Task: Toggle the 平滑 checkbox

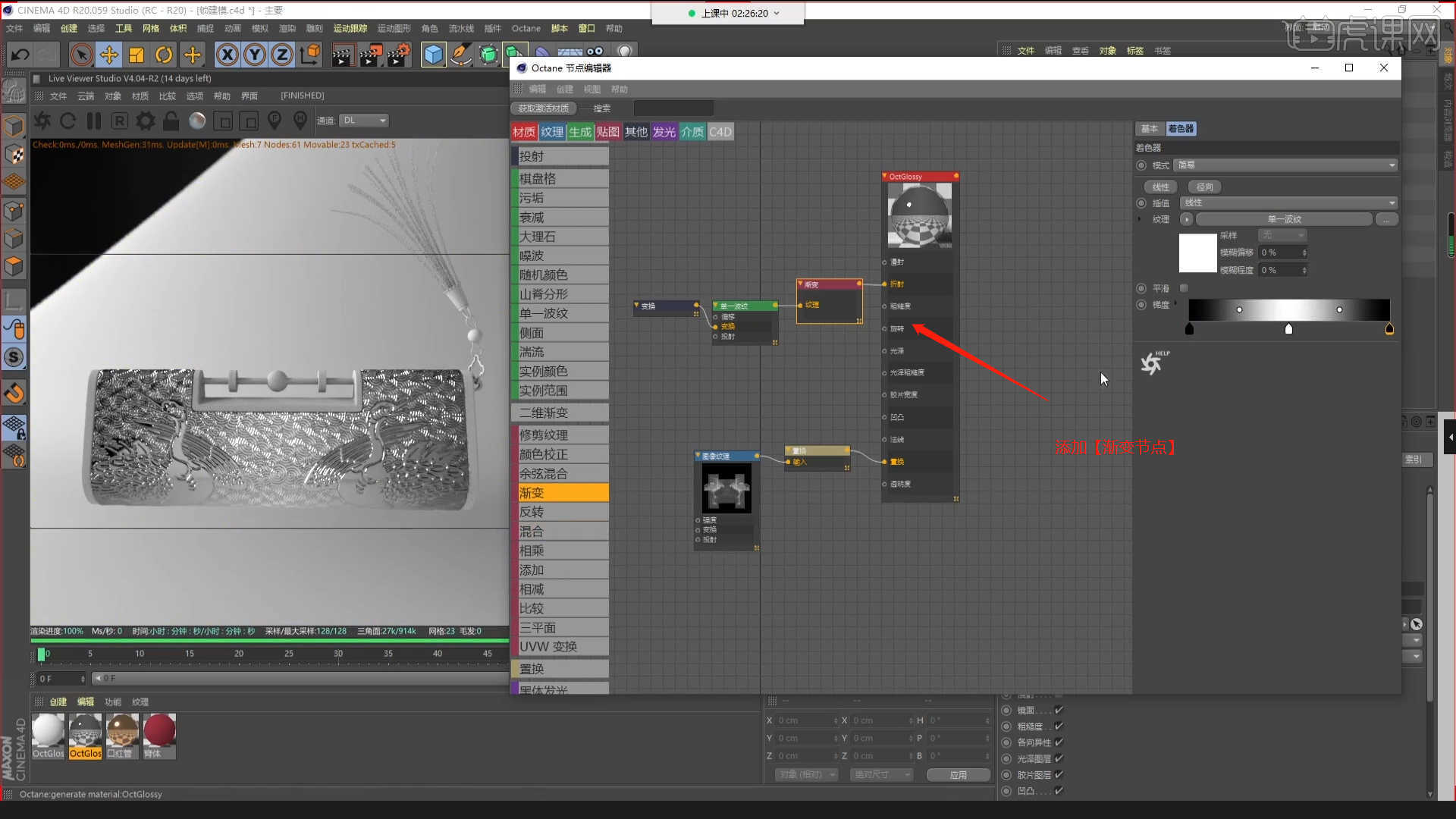Action: 1184,288
